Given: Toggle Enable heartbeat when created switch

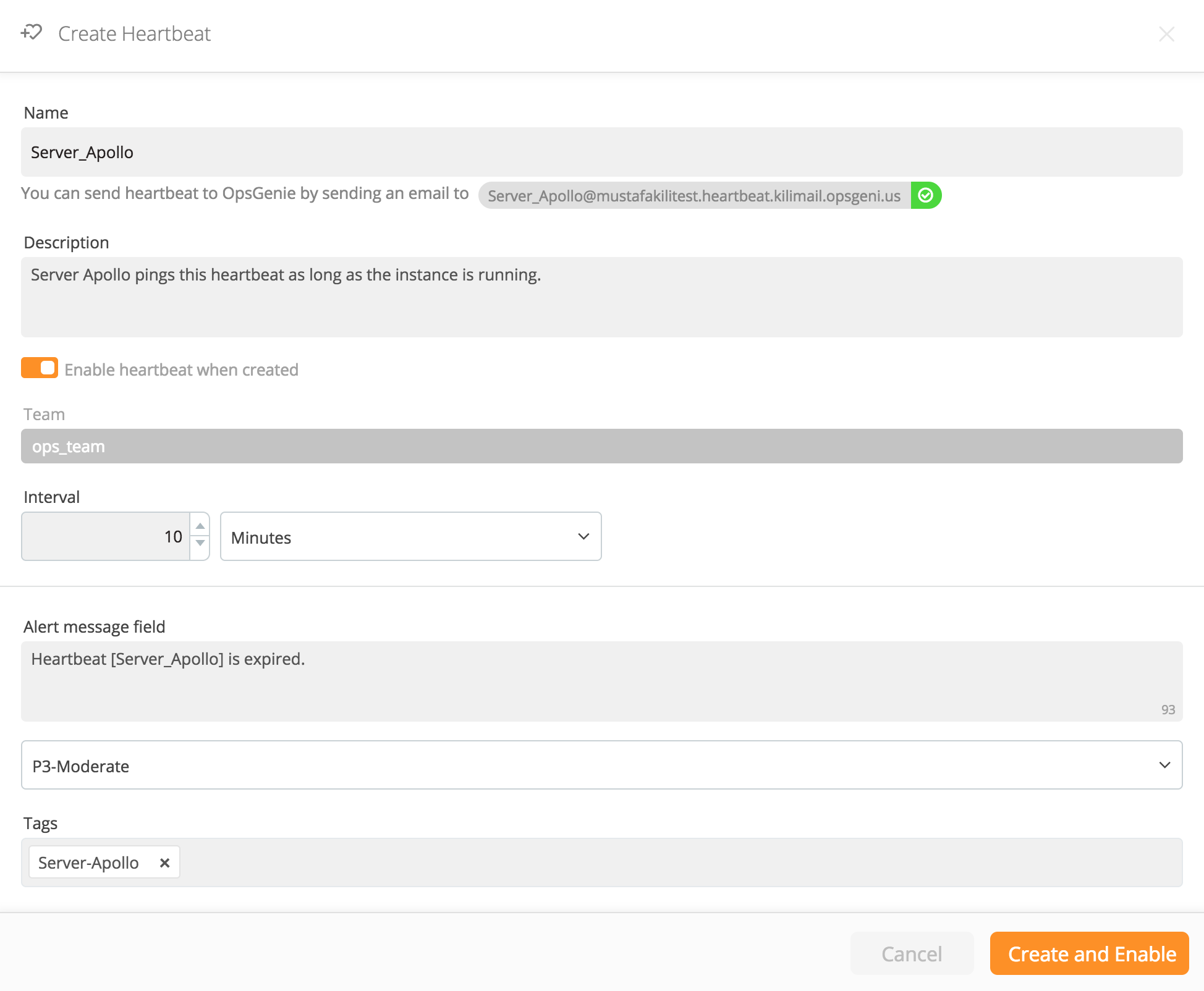Looking at the screenshot, I should (x=40, y=368).
